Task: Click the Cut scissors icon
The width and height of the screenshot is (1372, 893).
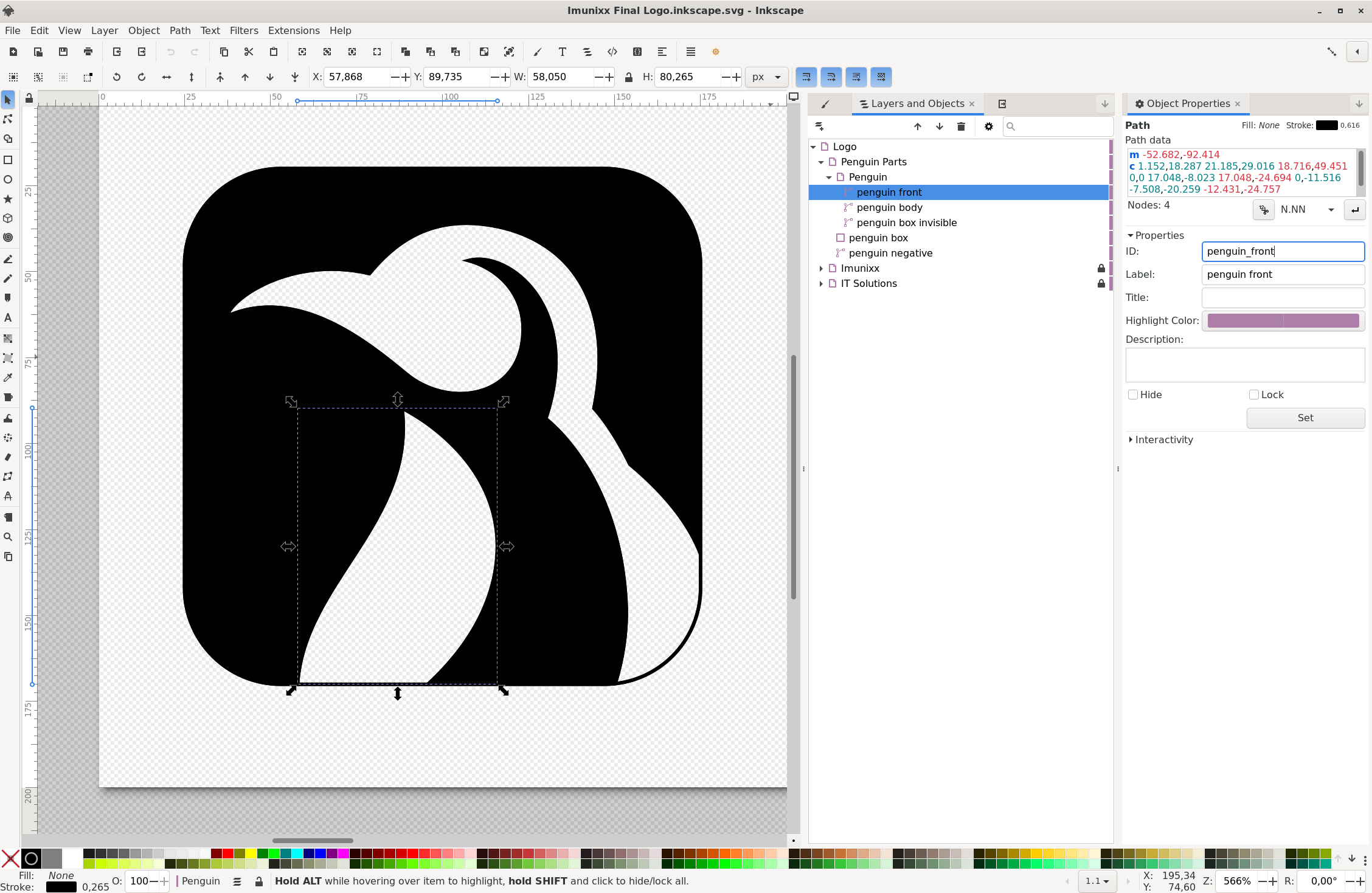Action: pos(249,52)
